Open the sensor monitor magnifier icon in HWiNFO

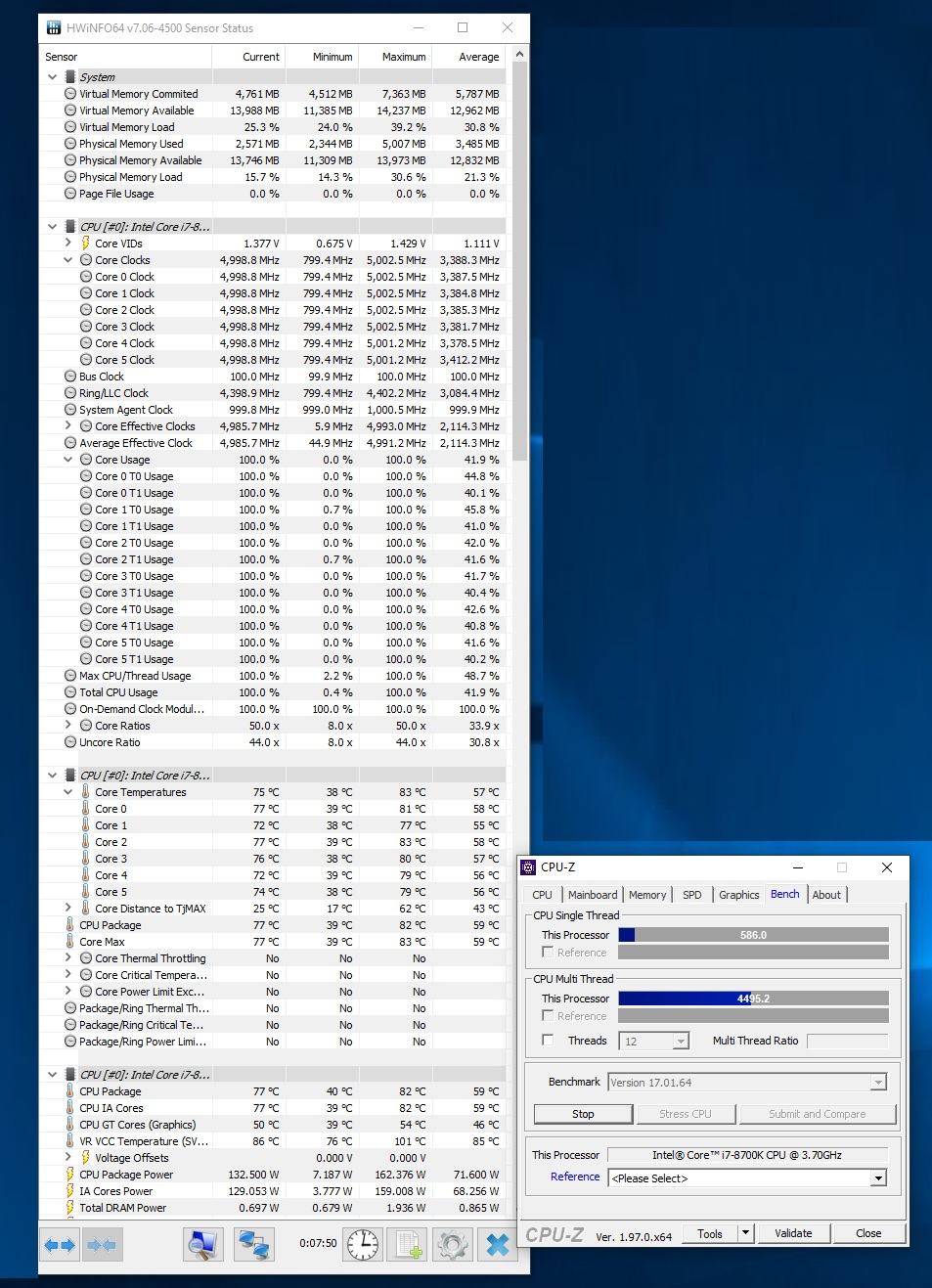(x=203, y=1245)
